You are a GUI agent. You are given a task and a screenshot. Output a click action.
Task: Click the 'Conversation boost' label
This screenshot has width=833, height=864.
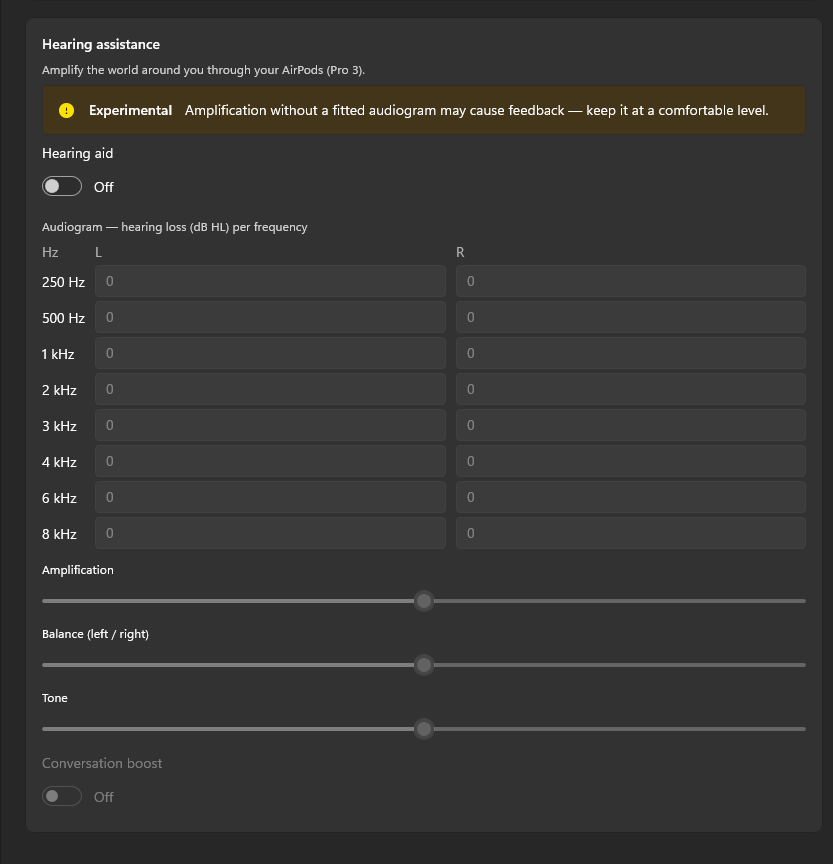point(102,763)
